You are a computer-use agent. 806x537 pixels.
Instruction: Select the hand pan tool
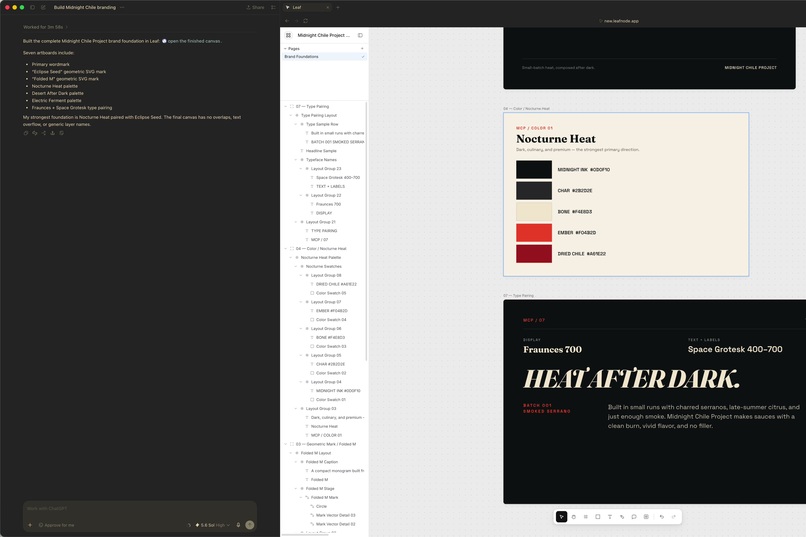point(574,516)
